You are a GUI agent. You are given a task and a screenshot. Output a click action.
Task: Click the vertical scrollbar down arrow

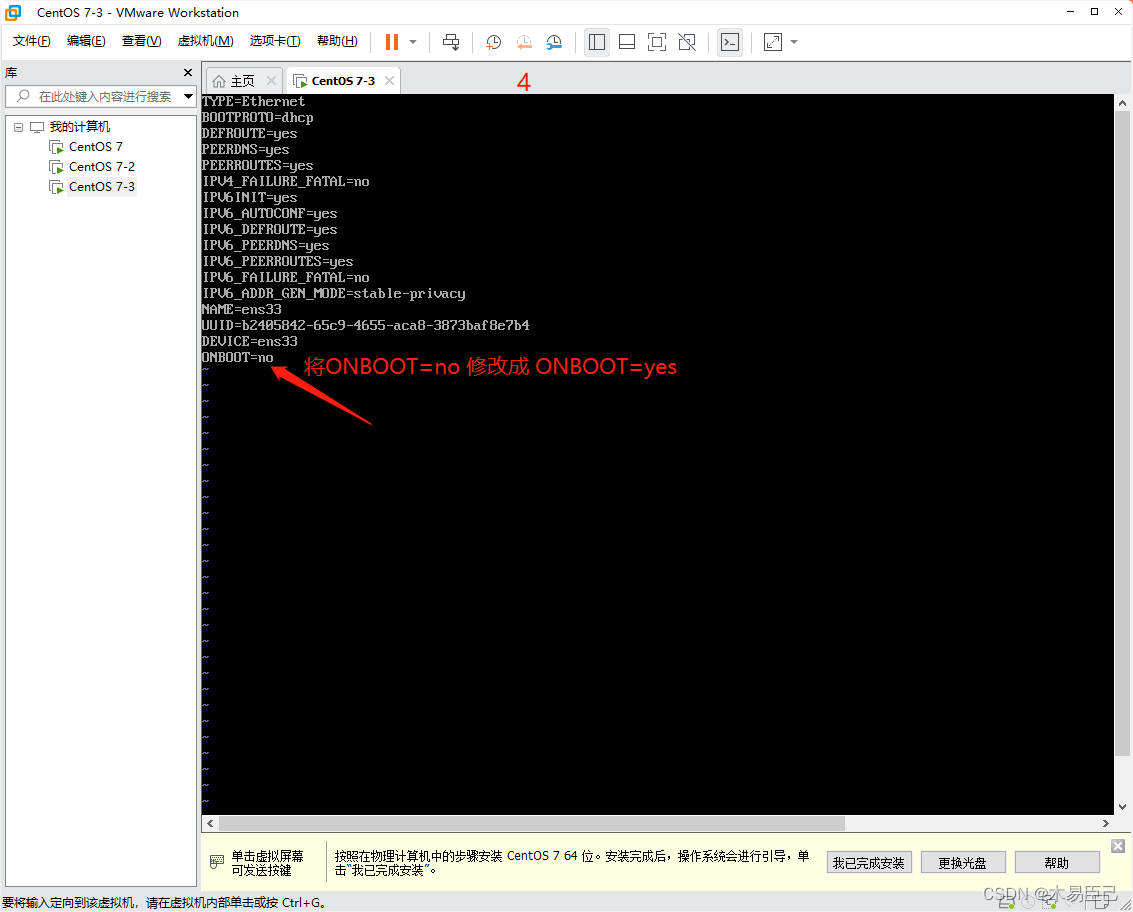point(1122,806)
